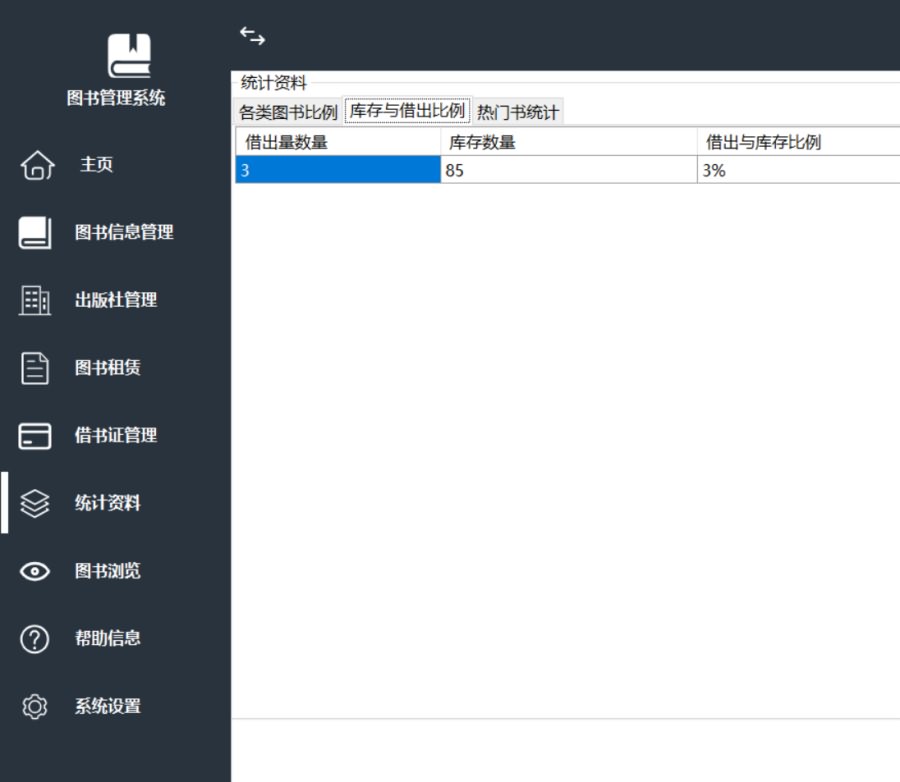This screenshot has width=900, height=782.
Task: Select the cell showing 3%
Action: tap(798, 170)
